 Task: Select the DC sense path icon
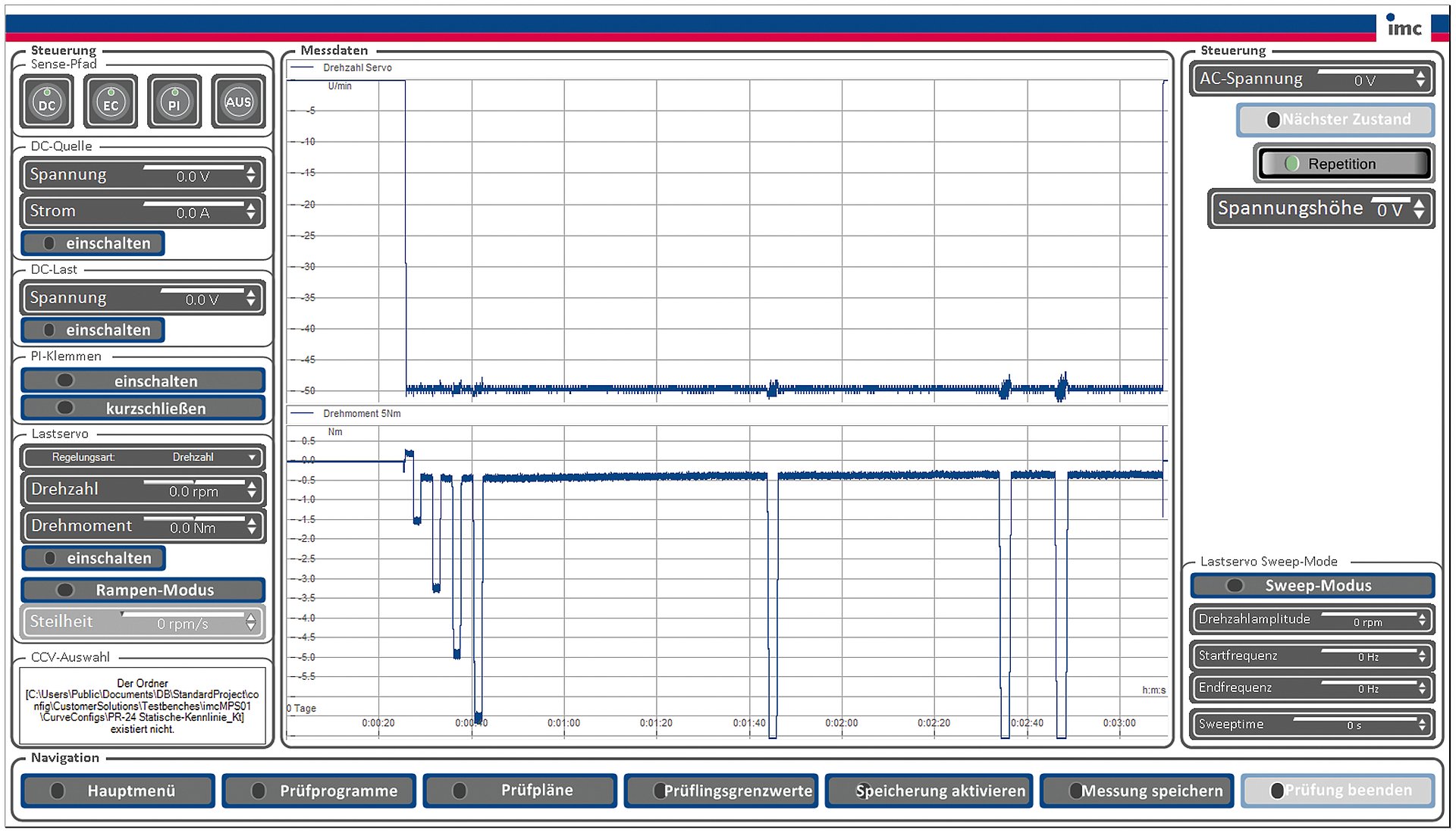tap(45, 102)
